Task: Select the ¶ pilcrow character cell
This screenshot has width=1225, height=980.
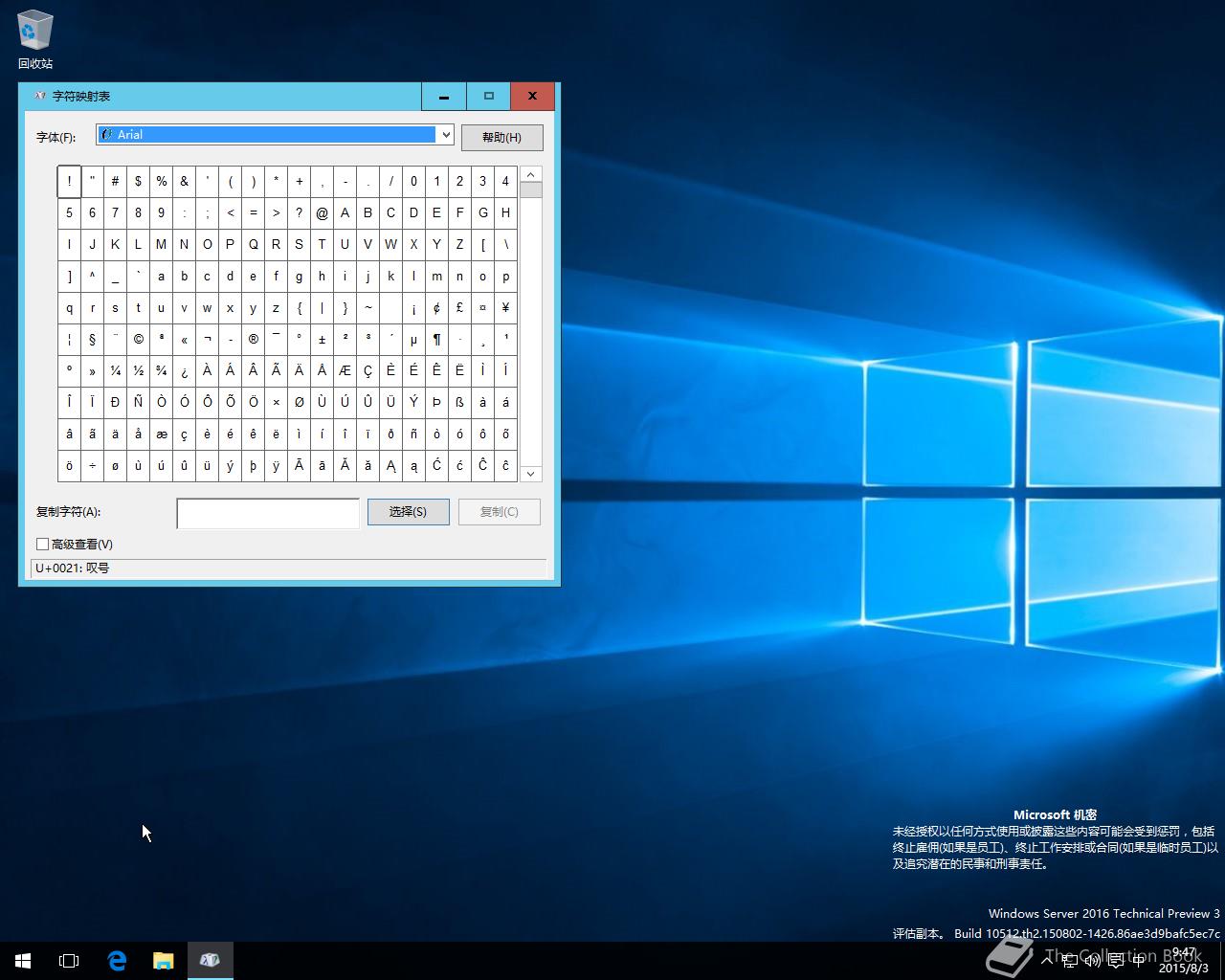Action: click(x=436, y=339)
